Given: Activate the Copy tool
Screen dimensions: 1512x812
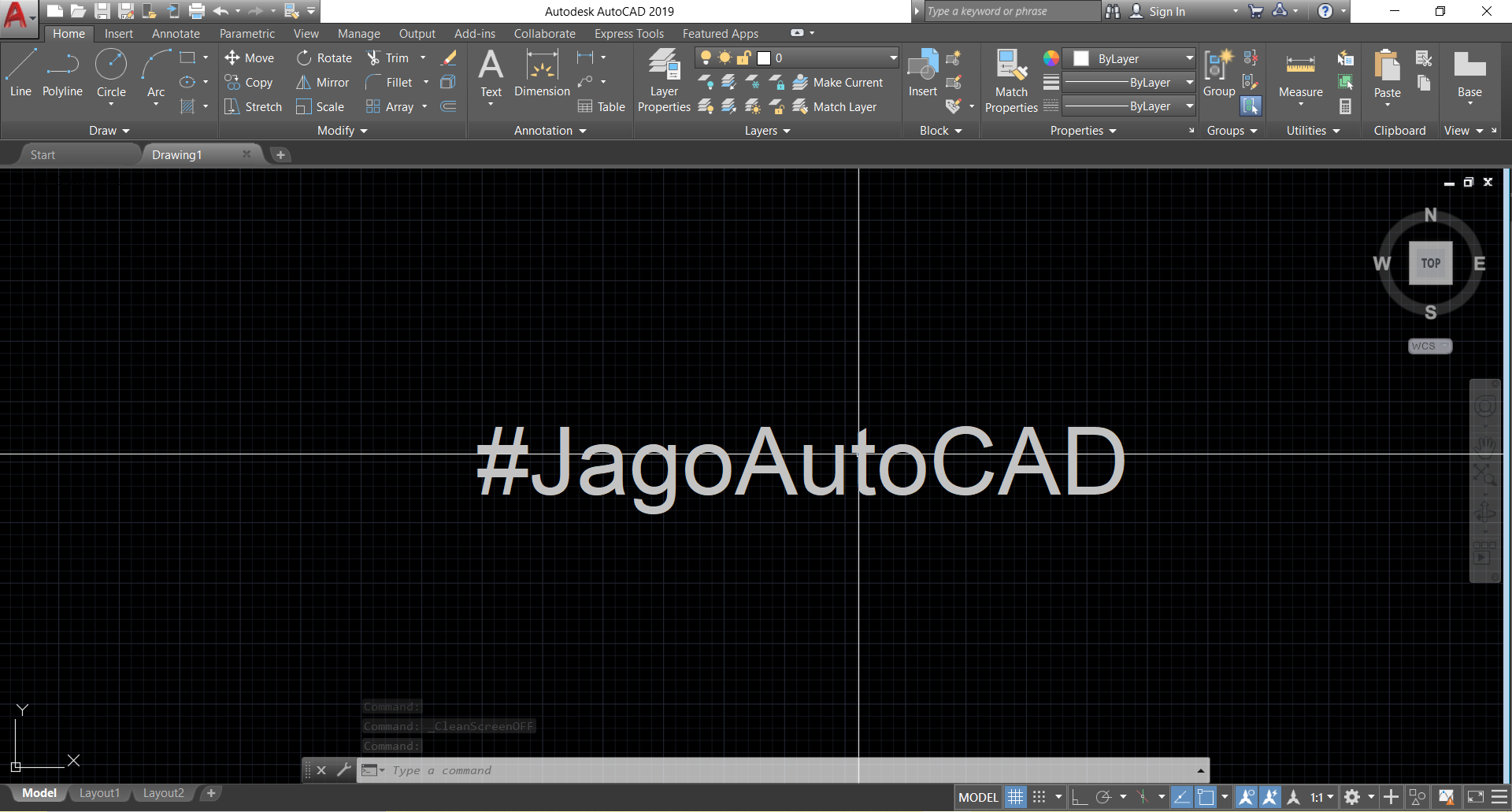Looking at the screenshot, I should click(249, 83).
